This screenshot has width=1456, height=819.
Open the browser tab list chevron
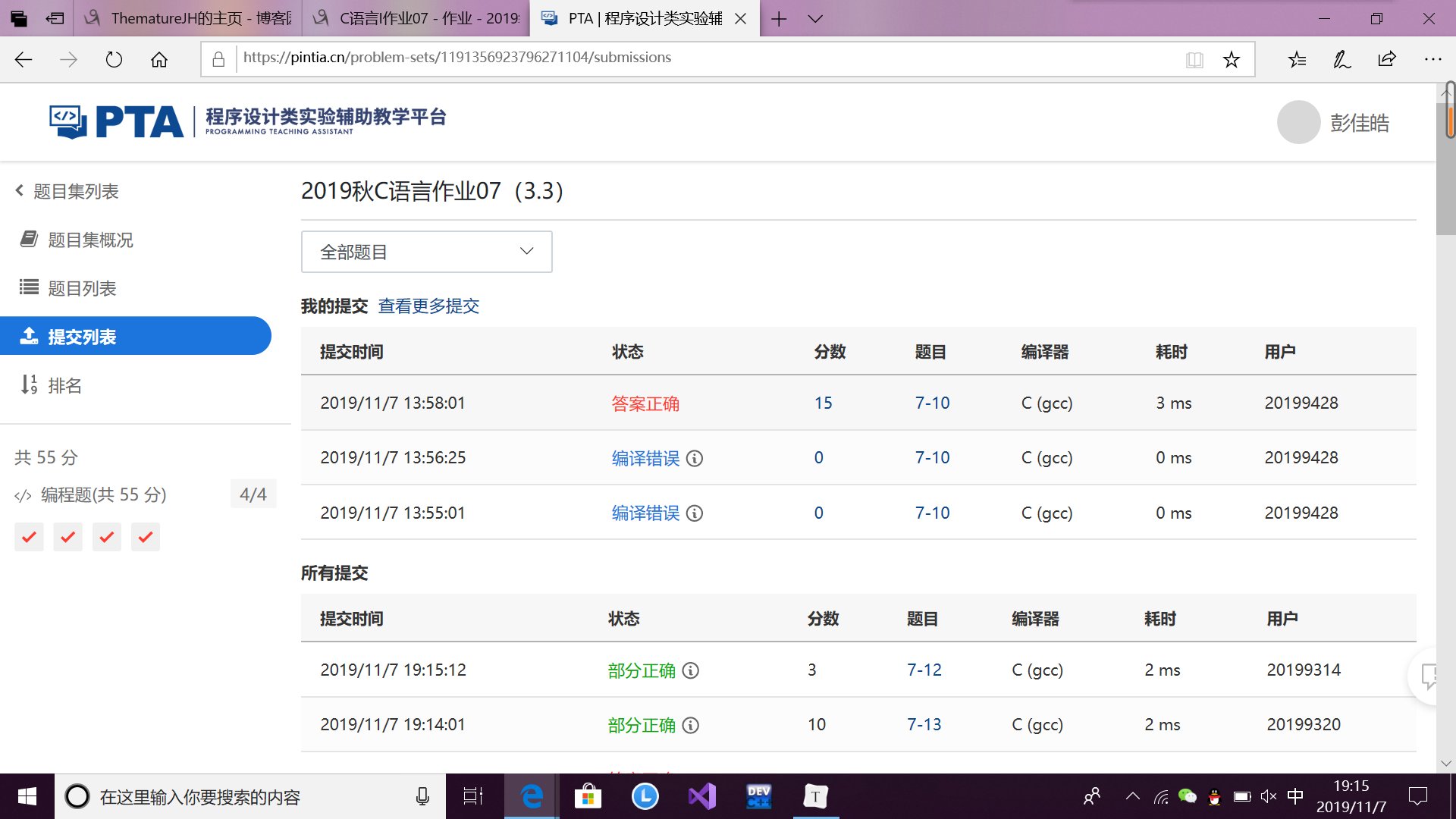815,19
